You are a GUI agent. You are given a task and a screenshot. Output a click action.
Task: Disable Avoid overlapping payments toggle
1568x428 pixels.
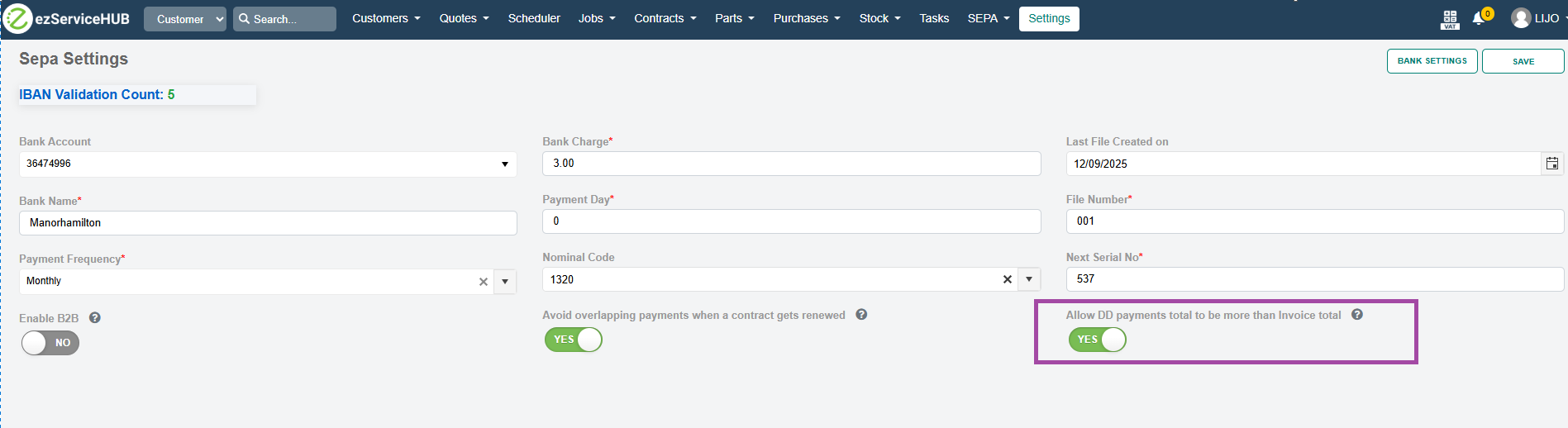pyautogui.click(x=573, y=340)
